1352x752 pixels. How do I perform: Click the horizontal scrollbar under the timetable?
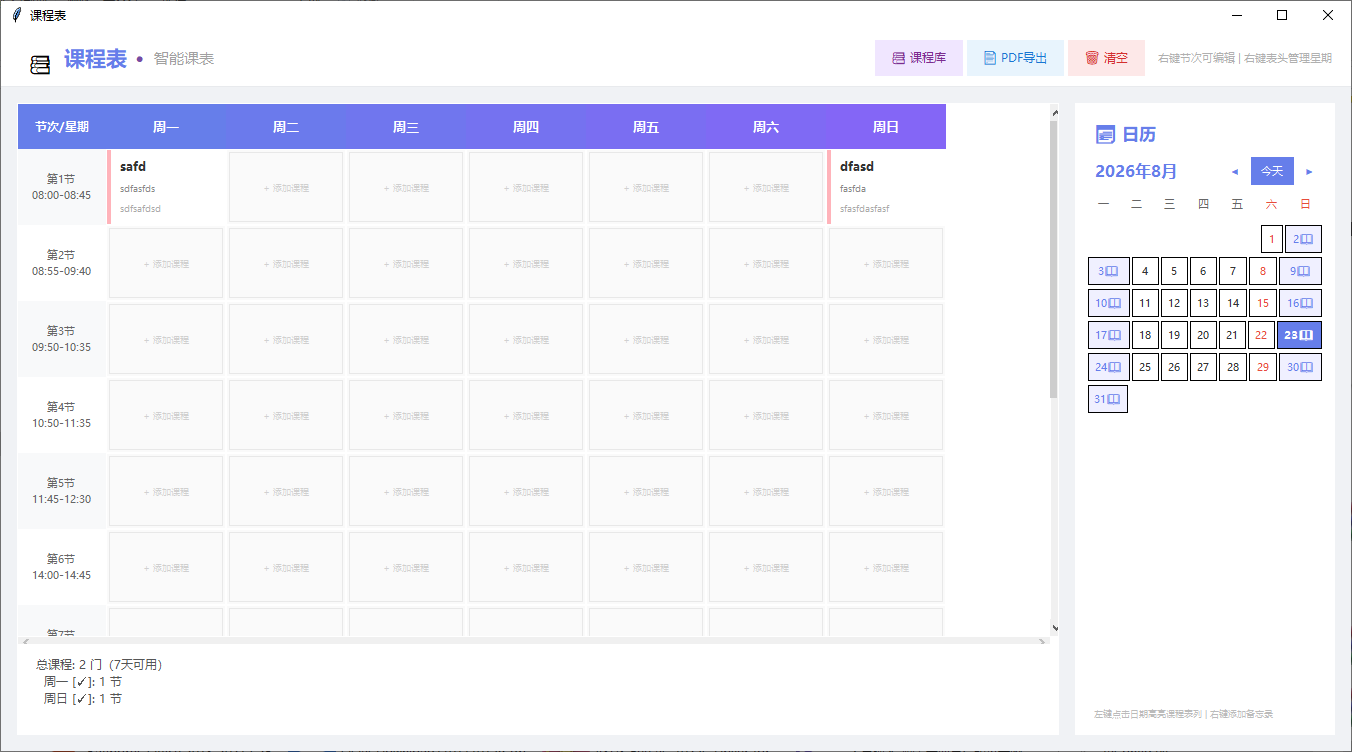(535, 641)
